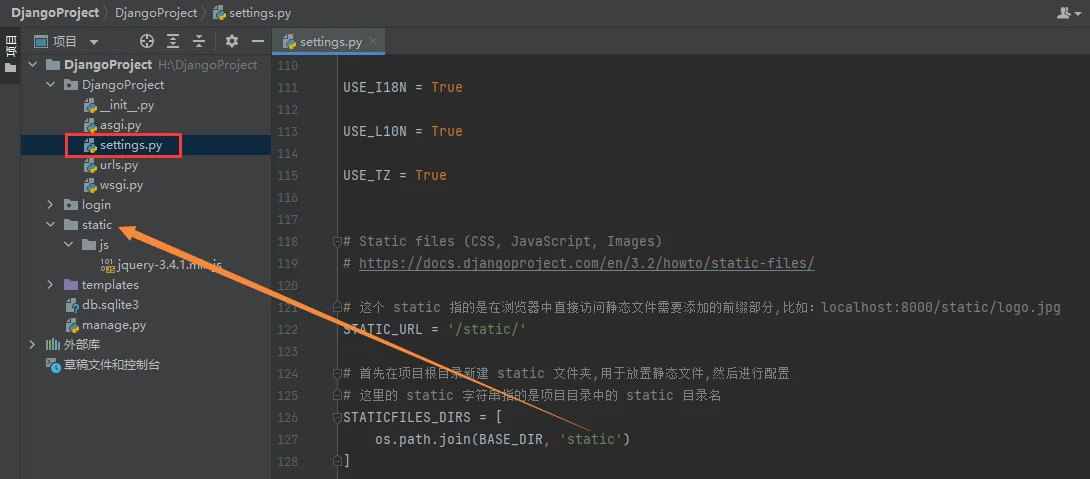
Task: Expand the 外部库 node arrow
Action: click(x=32, y=345)
